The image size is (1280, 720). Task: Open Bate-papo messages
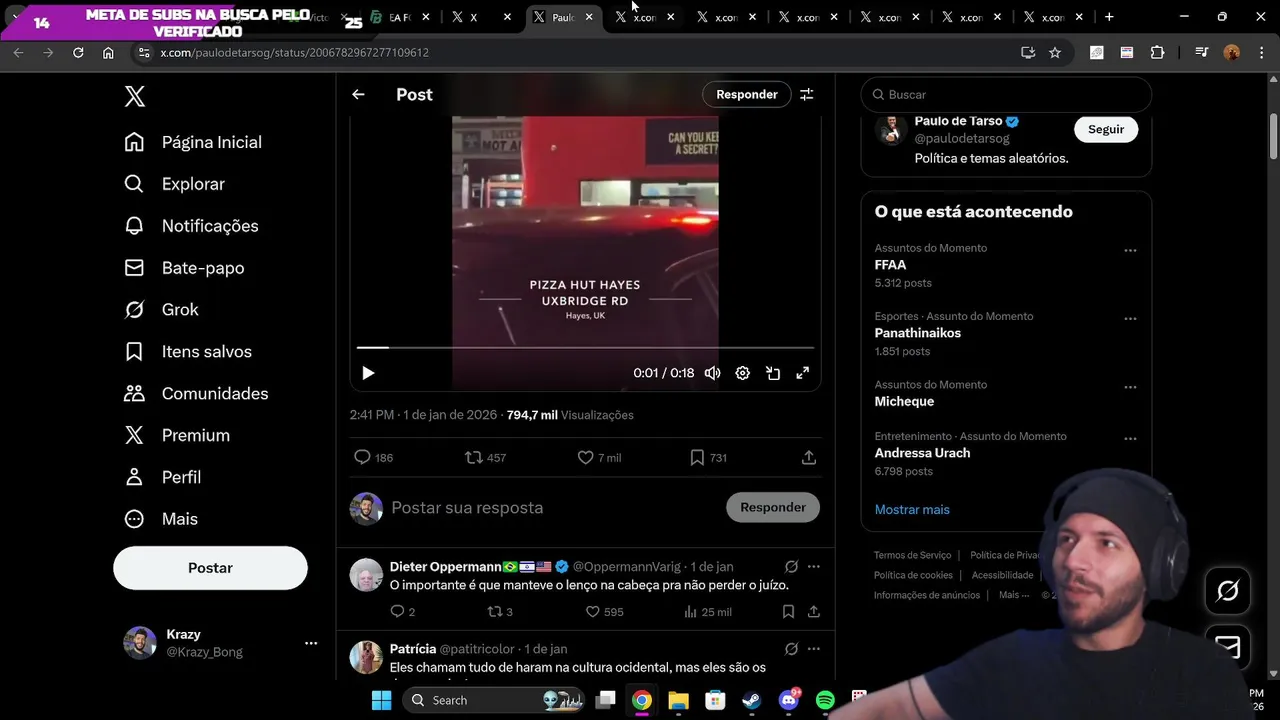[x=184, y=268]
